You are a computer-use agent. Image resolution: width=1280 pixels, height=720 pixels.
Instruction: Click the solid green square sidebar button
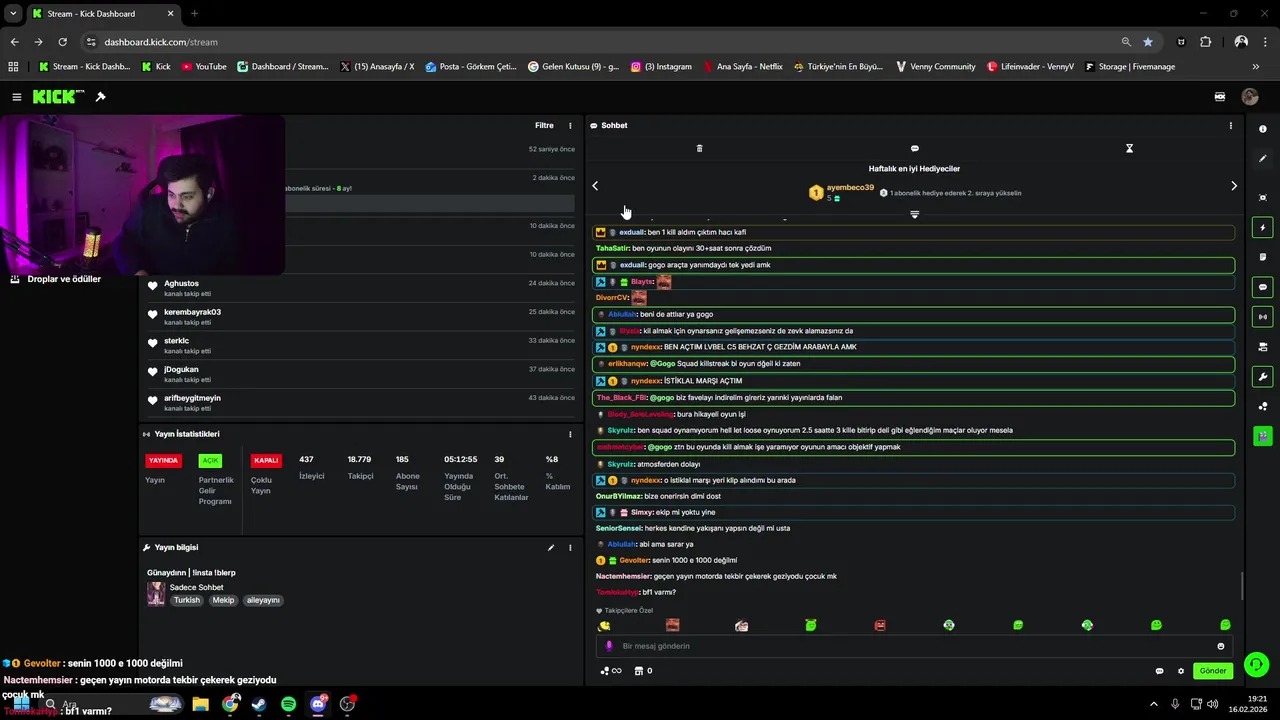click(x=1262, y=436)
